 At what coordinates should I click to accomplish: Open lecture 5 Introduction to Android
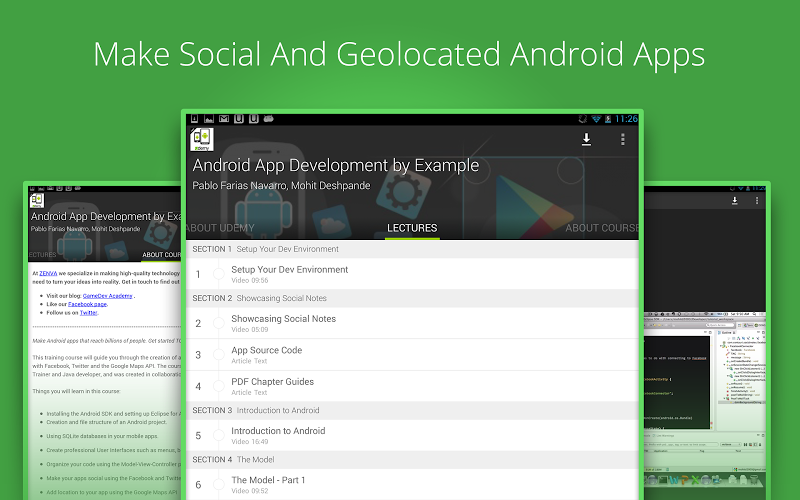pyautogui.click(x=412, y=435)
